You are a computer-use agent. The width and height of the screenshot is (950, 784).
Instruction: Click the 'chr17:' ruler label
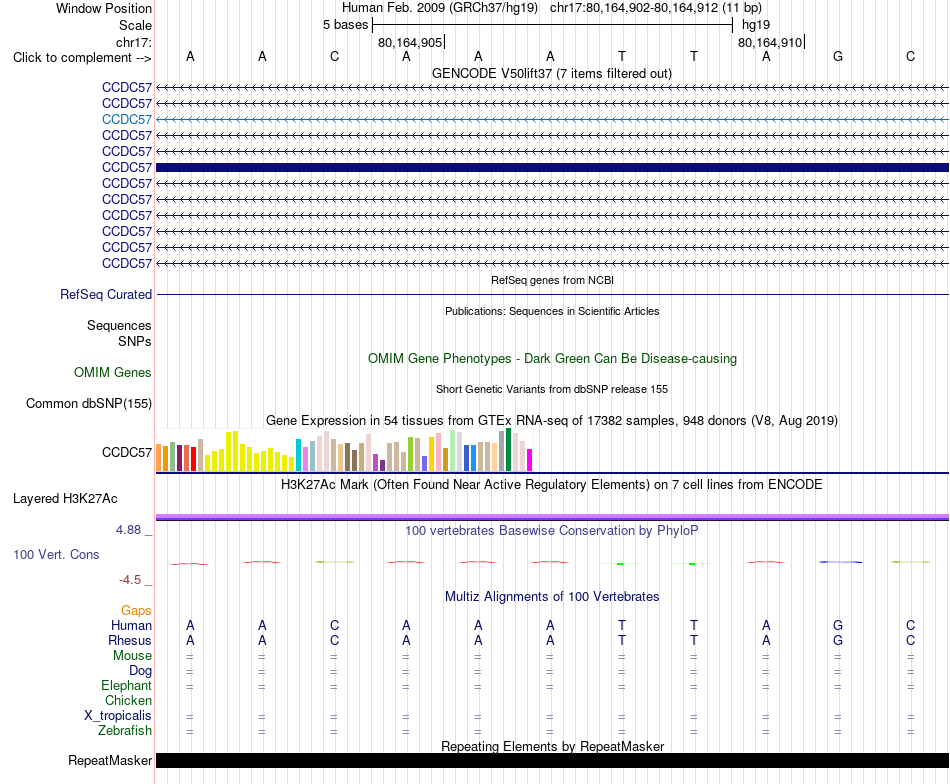click(133, 42)
